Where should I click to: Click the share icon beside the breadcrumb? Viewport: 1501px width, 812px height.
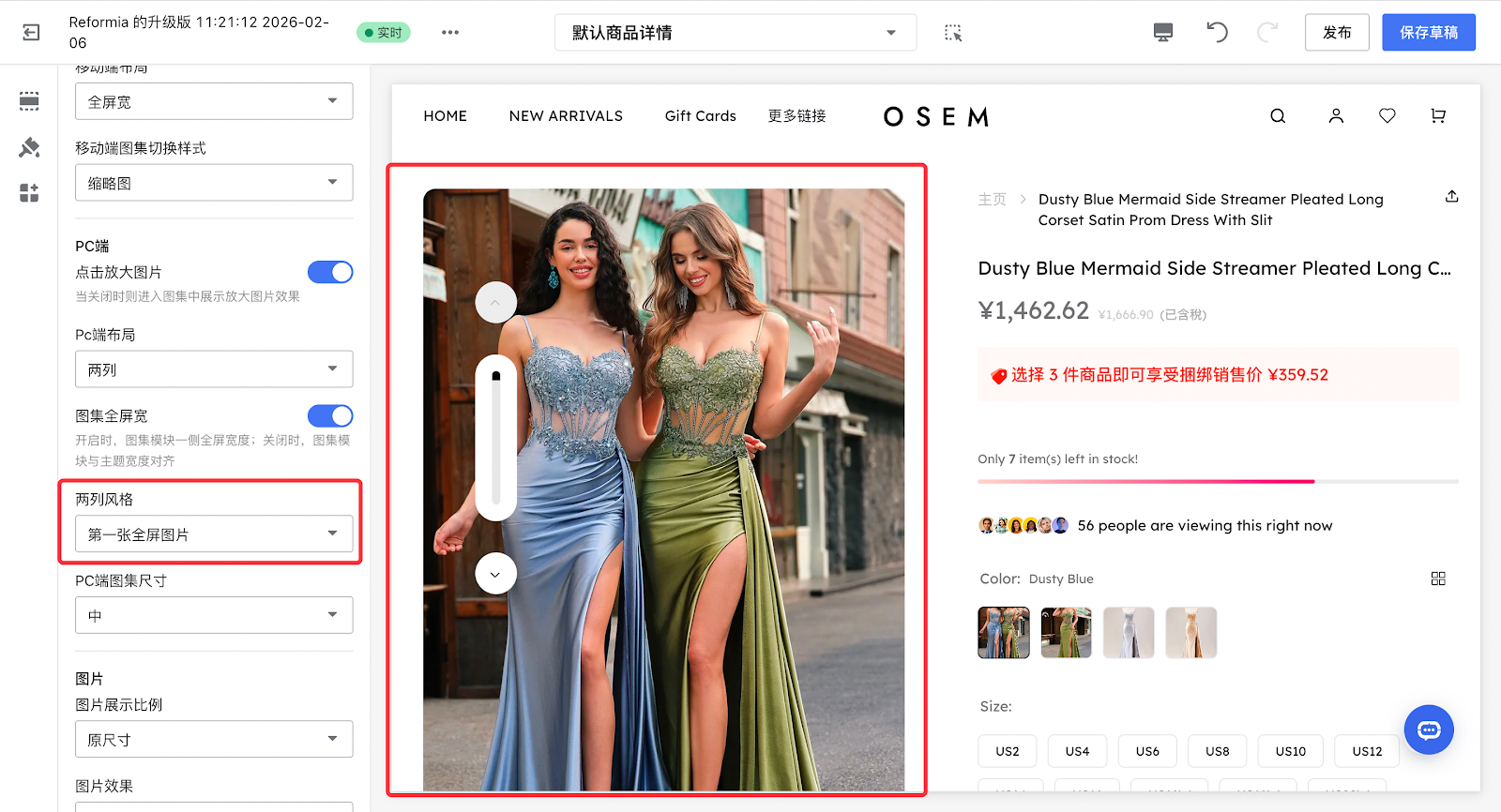tap(1451, 197)
